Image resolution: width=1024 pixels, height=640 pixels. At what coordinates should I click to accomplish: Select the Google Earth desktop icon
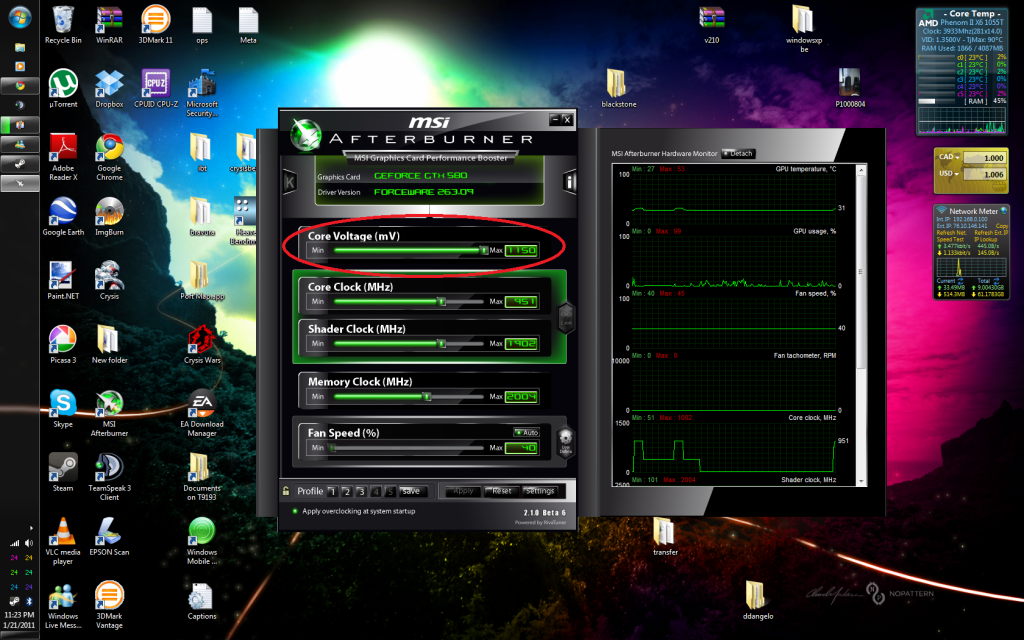pos(63,217)
